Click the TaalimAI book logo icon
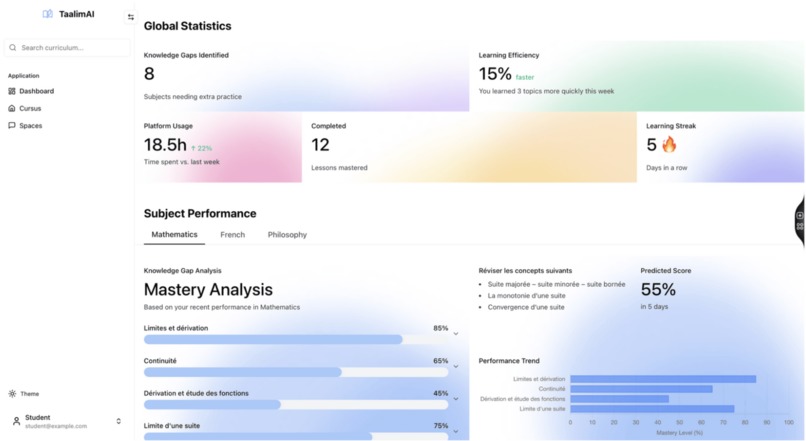This screenshot has height=441, width=806. pyautogui.click(x=47, y=14)
